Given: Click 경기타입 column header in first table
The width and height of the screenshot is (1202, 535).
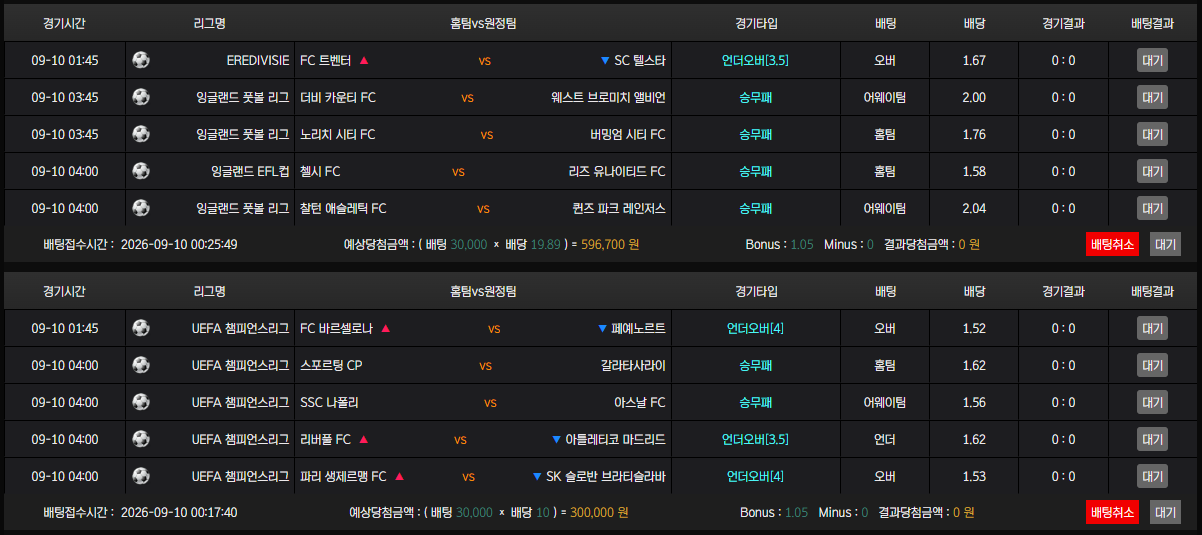Looking at the screenshot, I should (755, 23).
